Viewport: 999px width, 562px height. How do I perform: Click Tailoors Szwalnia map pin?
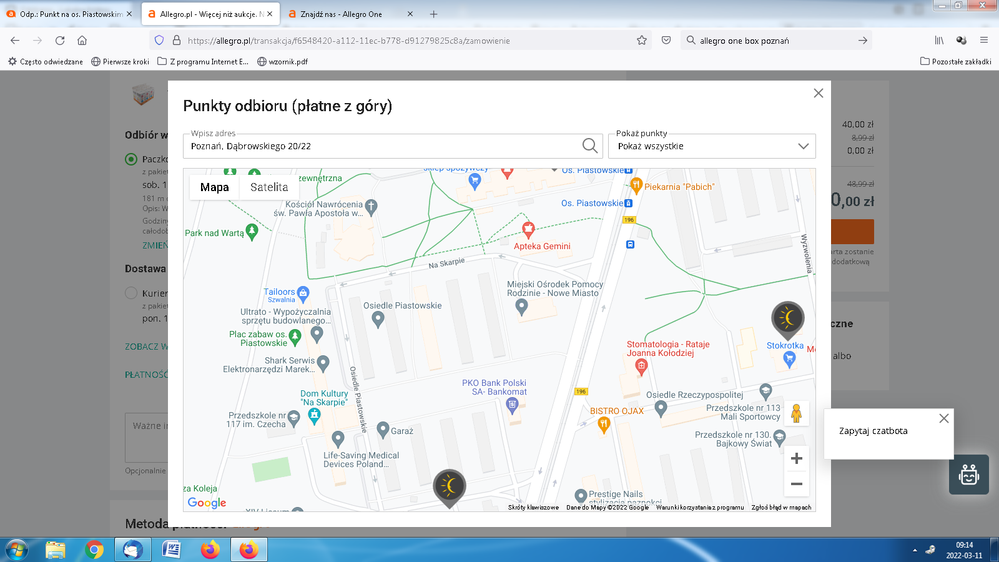click(x=303, y=293)
